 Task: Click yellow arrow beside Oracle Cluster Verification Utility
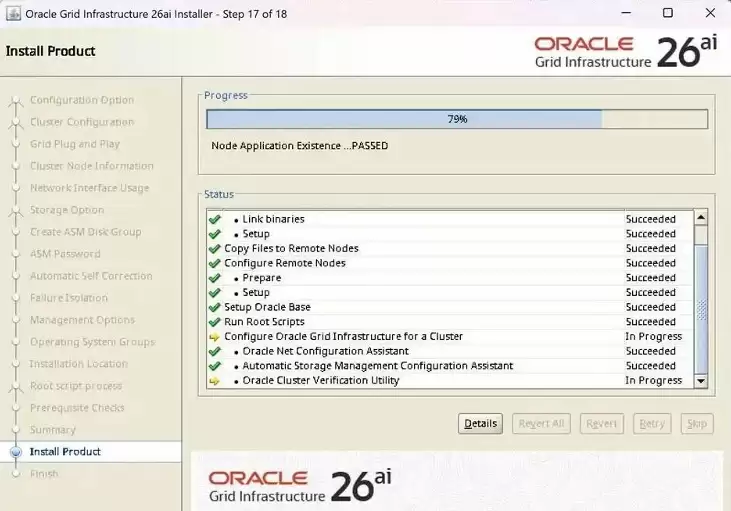pyautogui.click(x=214, y=381)
